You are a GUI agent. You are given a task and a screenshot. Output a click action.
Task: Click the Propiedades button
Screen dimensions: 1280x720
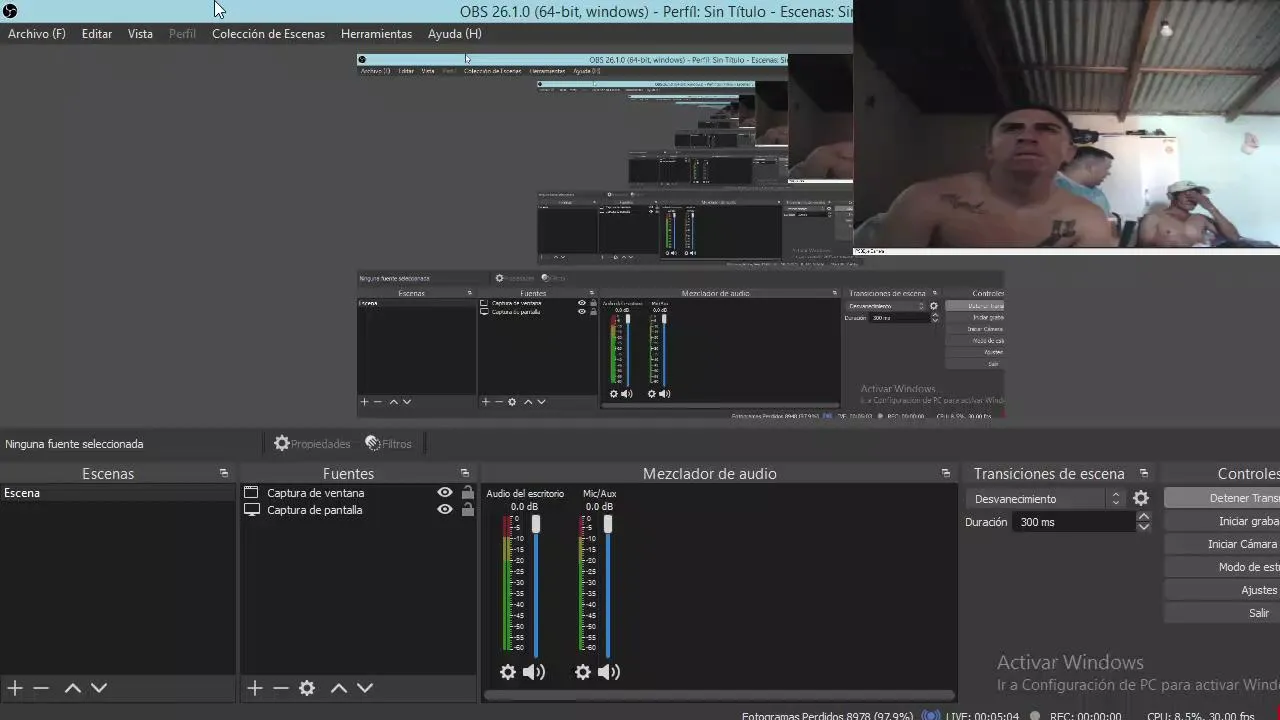click(x=312, y=444)
